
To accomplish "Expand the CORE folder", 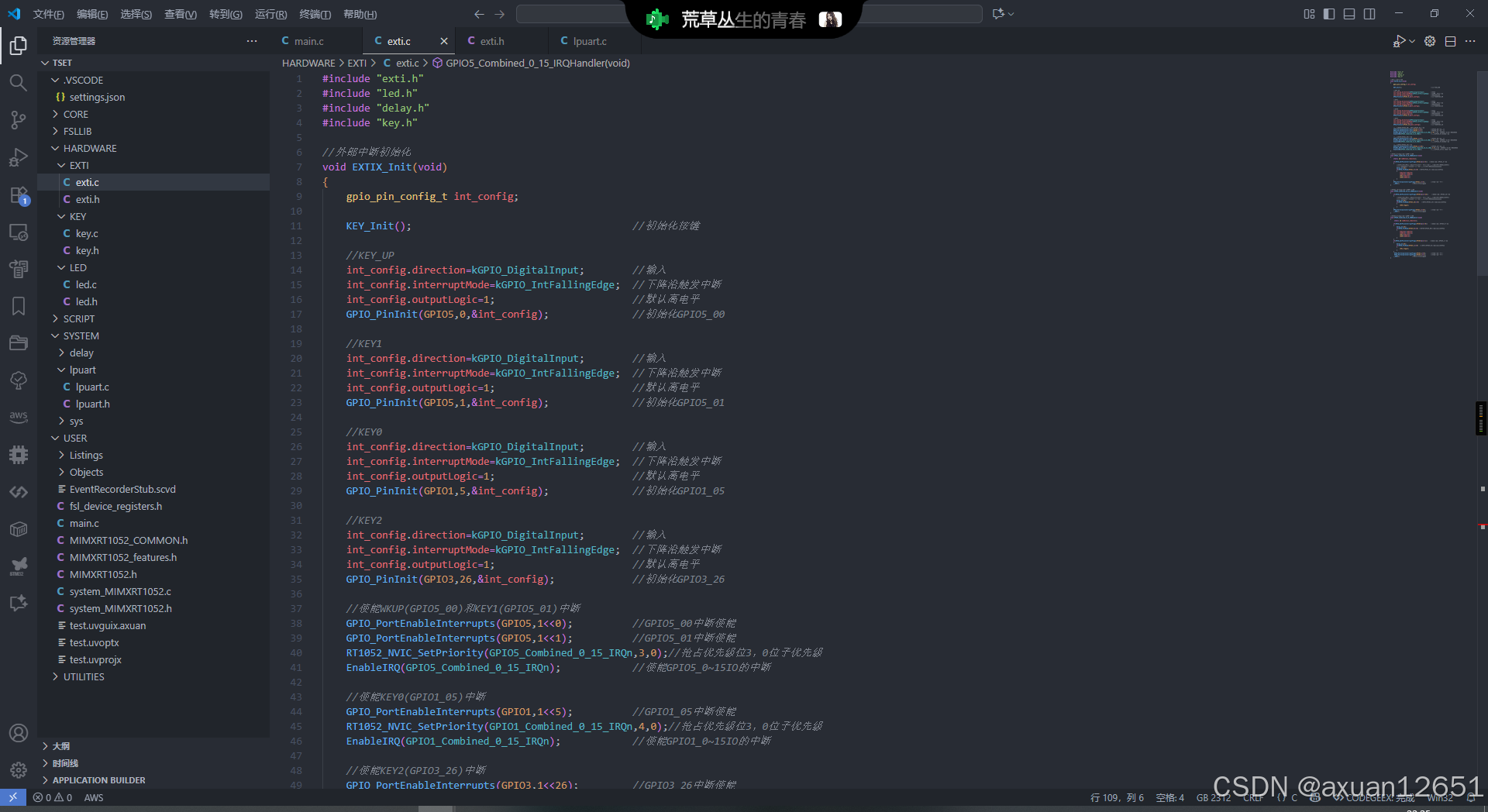I will tap(153, 114).
